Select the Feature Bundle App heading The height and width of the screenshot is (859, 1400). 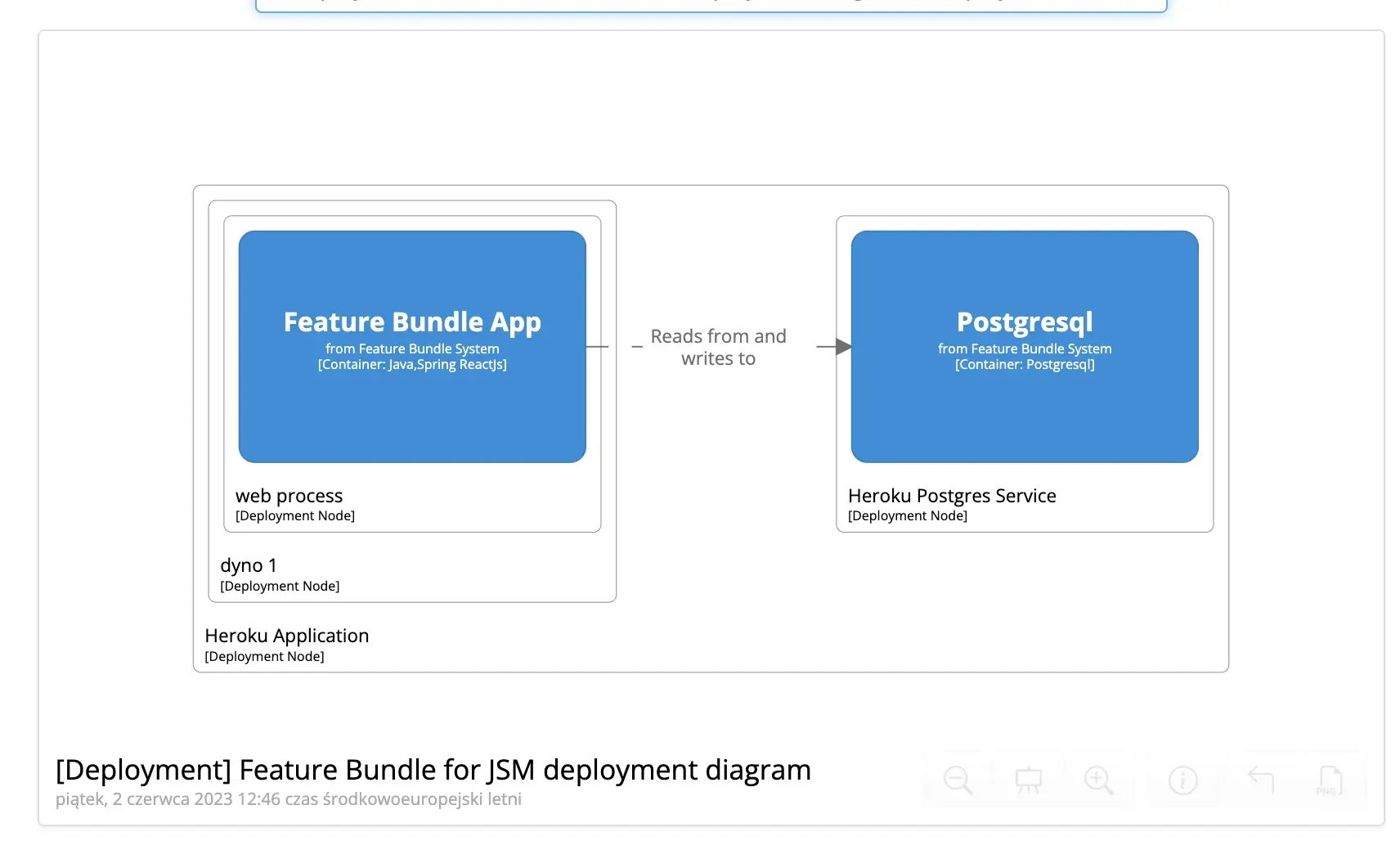tap(412, 322)
